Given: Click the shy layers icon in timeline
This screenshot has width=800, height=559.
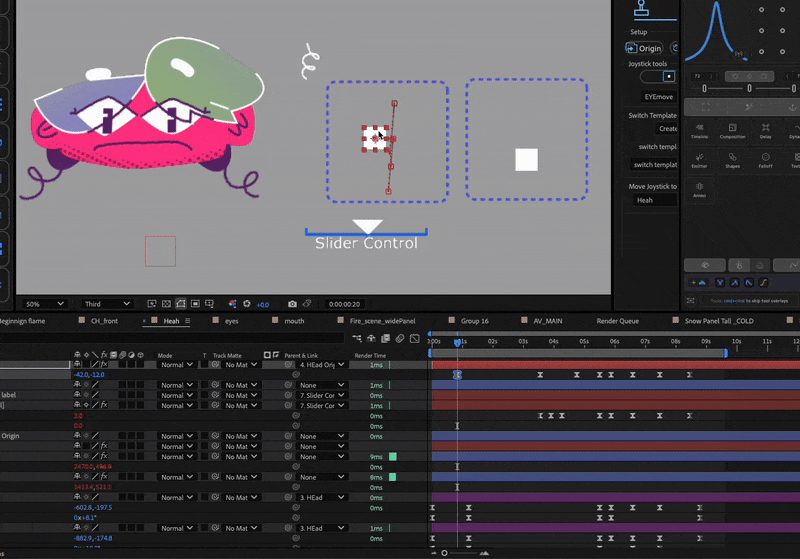Looking at the screenshot, I should (371, 338).
